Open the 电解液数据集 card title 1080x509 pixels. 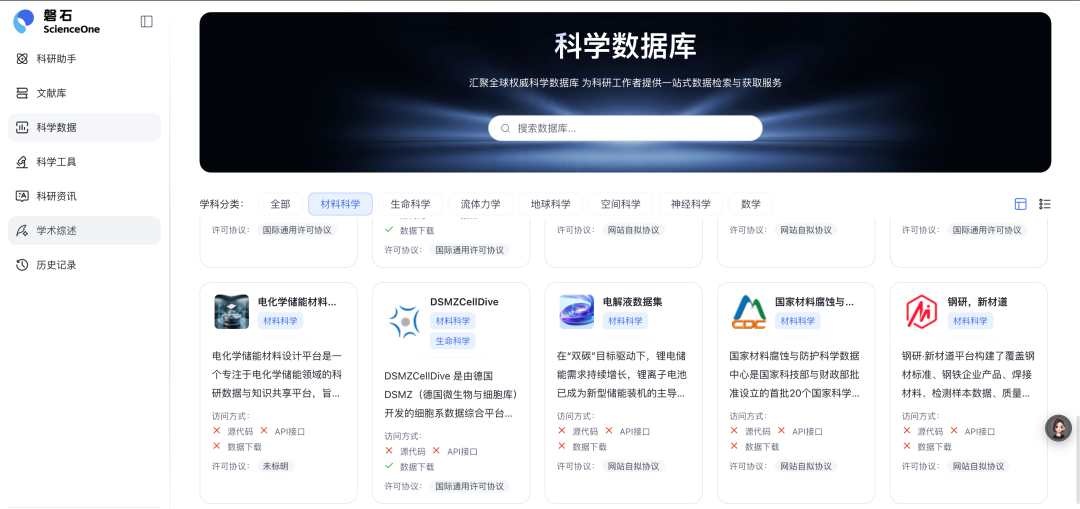pos(632,301)
